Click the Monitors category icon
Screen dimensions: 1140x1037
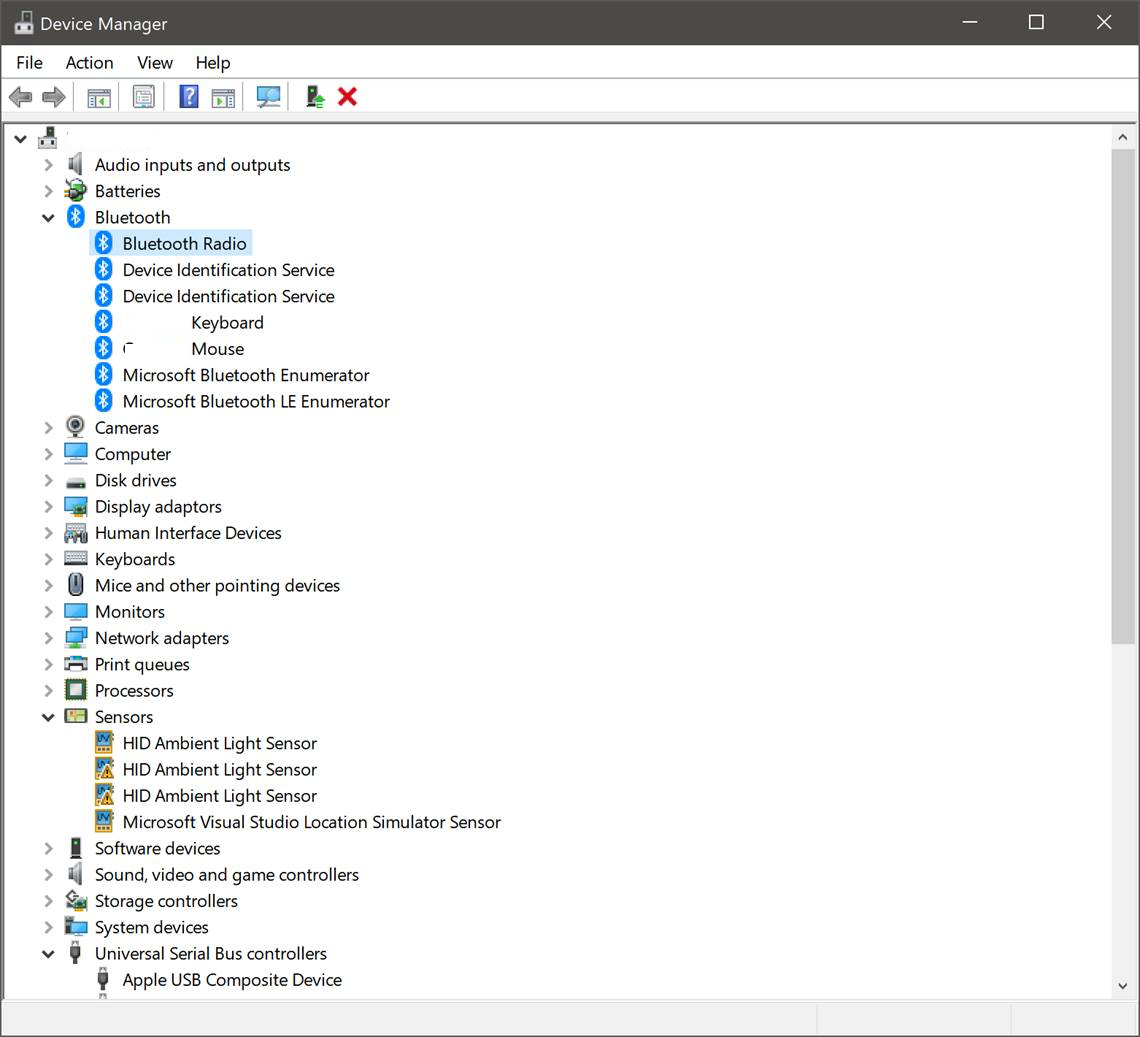pyautogui.click(x=76, y=611)
